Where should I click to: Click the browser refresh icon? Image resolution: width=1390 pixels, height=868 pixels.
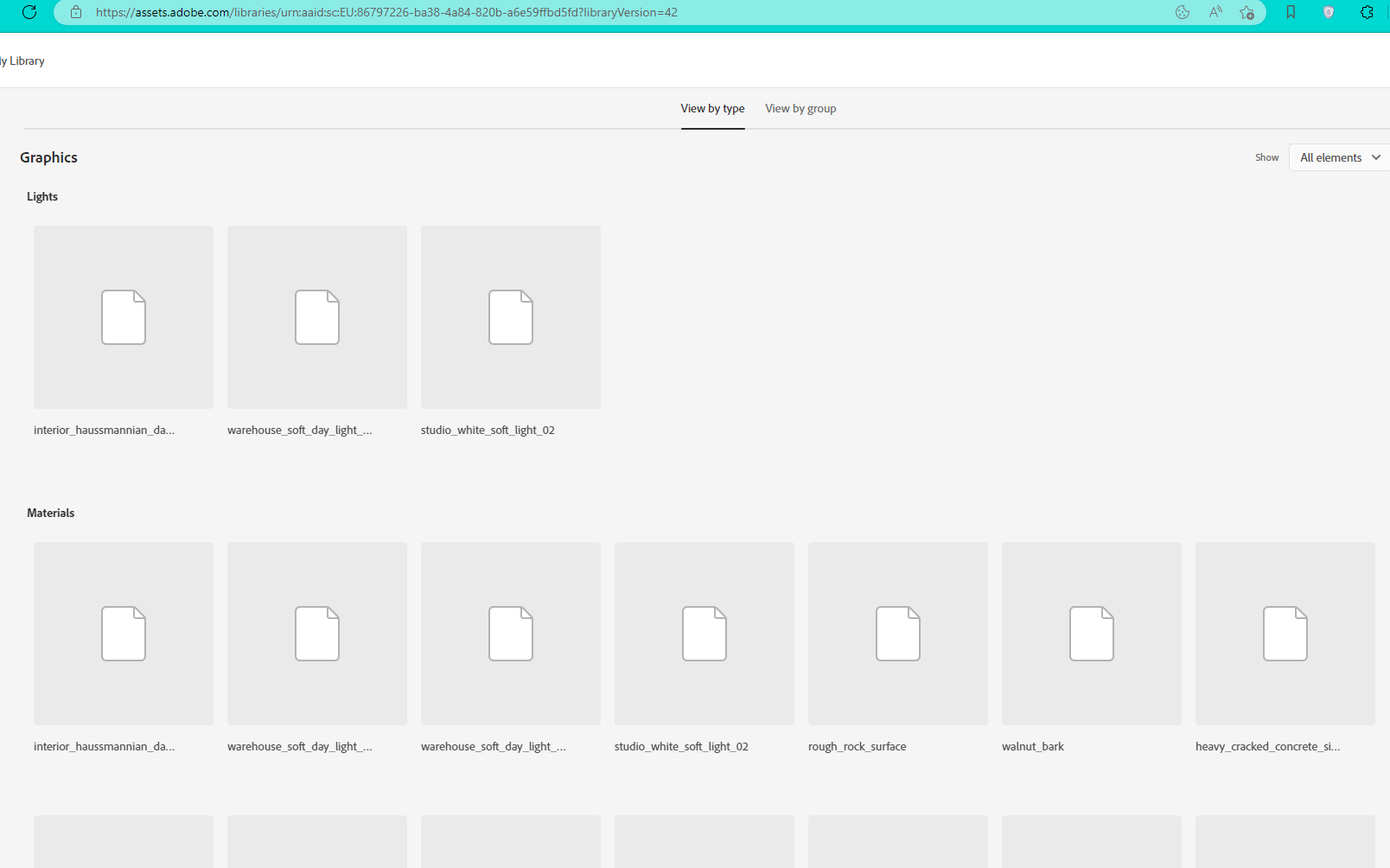pyautogui.click(x=30, y=12)
